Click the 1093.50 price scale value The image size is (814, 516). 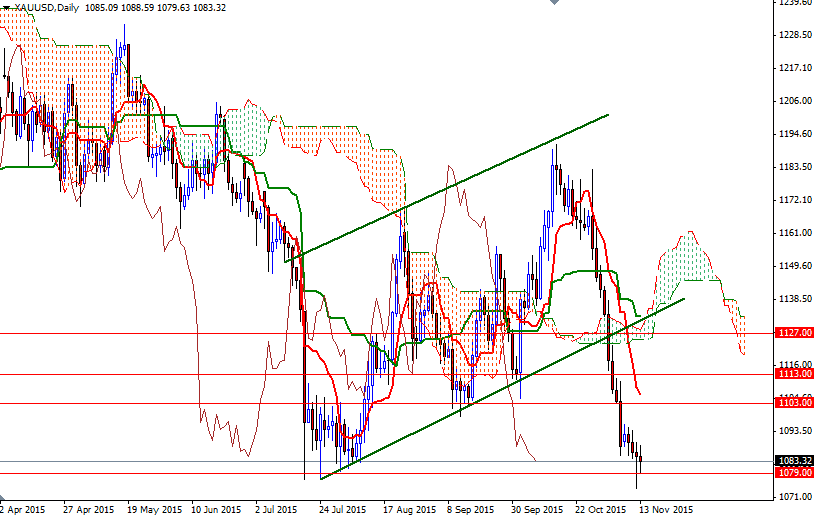pyautogui.click(x=795, y=431)
